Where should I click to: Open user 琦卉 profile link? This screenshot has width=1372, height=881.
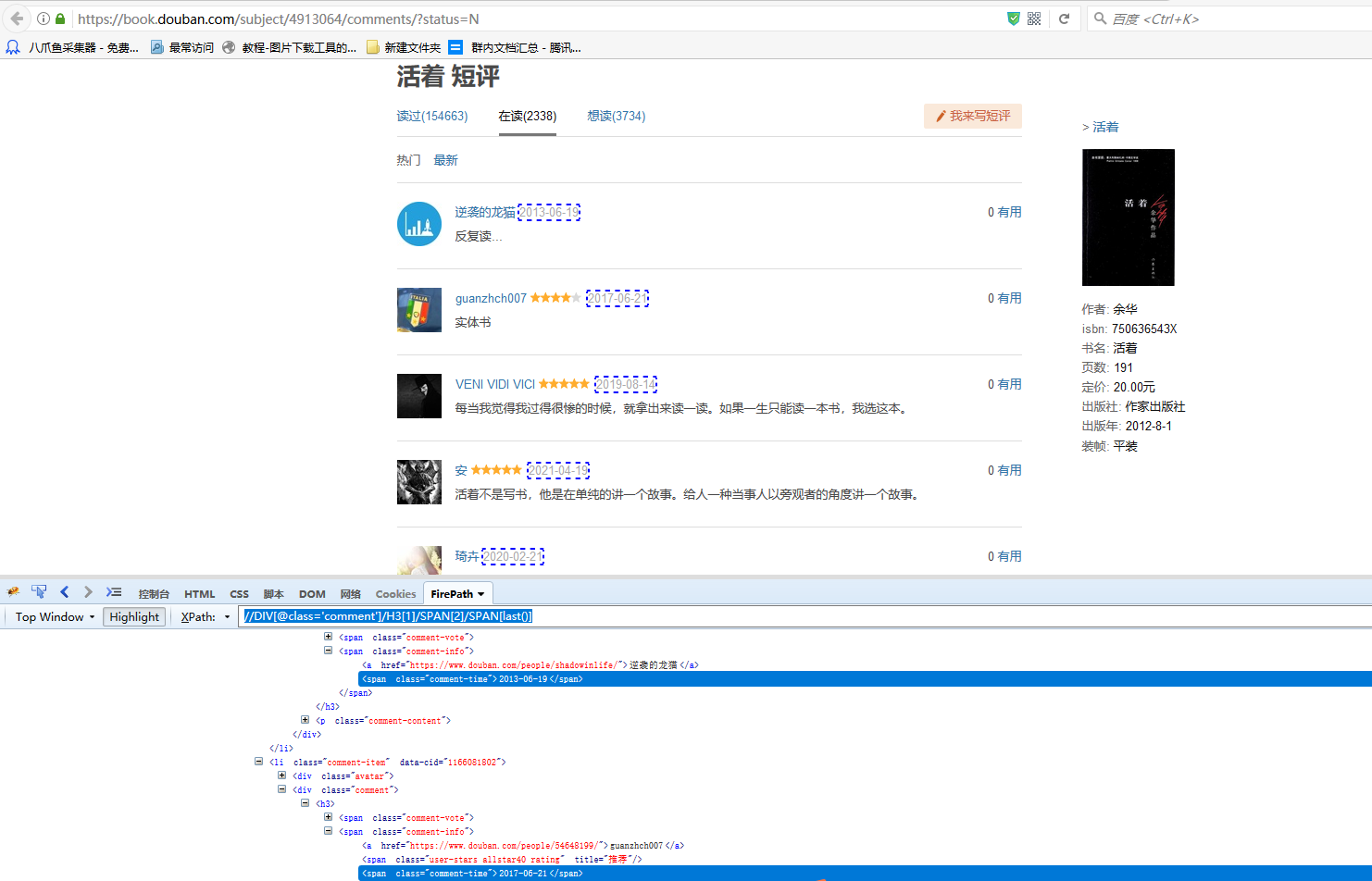coord(467,556)
